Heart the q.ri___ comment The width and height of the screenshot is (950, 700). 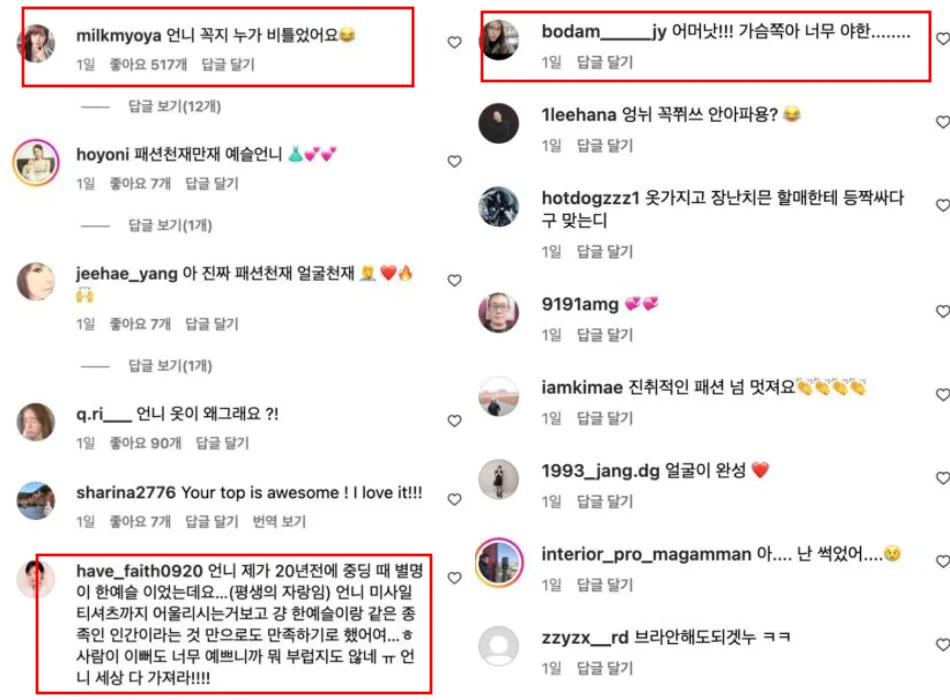454,421
